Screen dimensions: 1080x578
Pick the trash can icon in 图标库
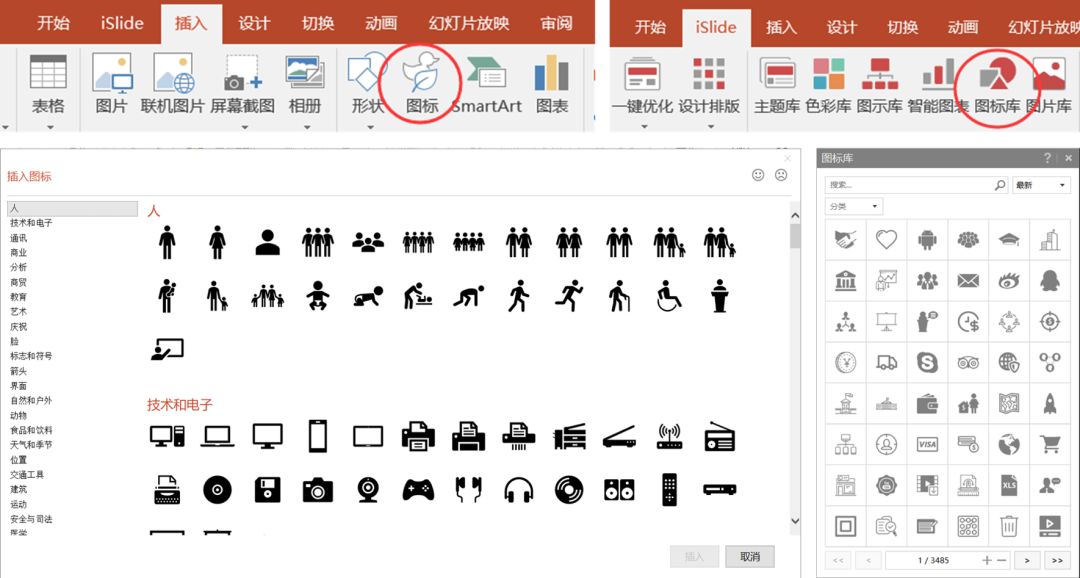click(x=1009, y=526)
